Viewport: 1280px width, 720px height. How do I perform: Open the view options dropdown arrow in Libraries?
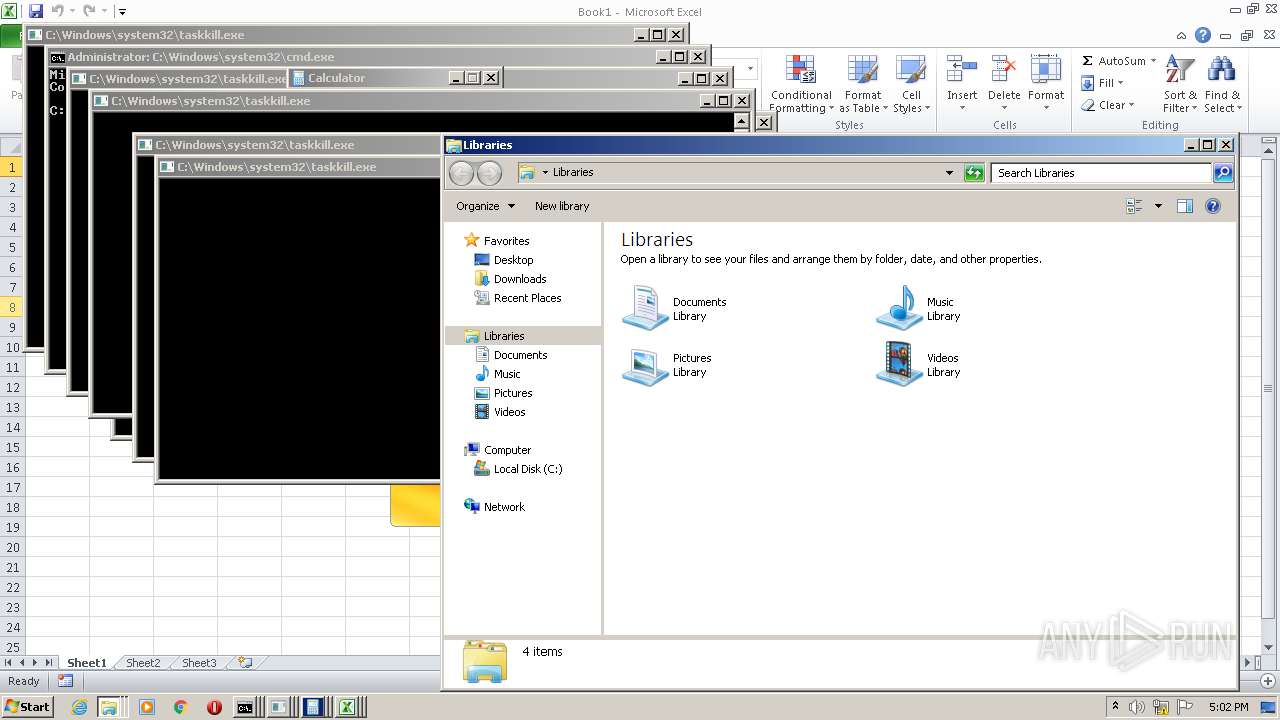(x=1158, y=206)
